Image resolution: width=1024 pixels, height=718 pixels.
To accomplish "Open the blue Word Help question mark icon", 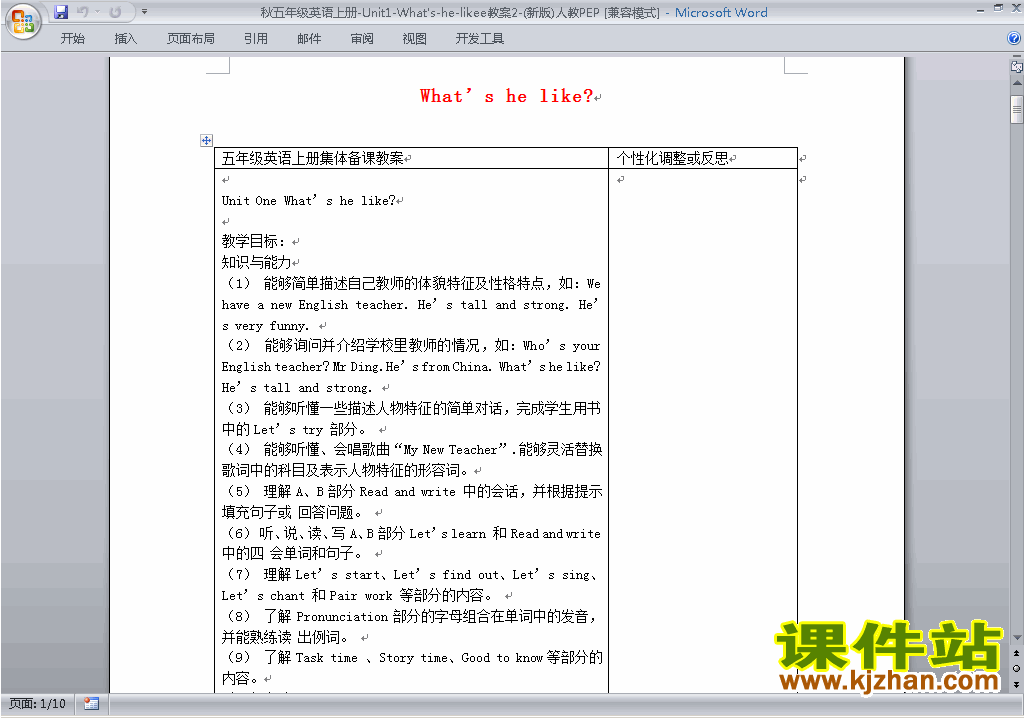I will [1014, 39].
